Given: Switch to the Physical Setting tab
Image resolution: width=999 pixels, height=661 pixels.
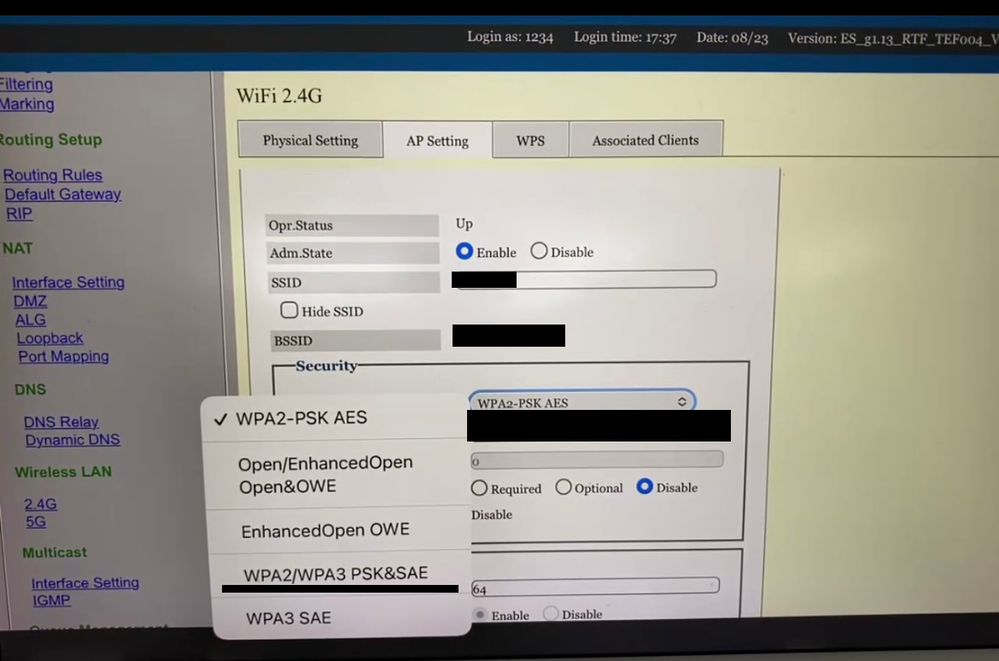Looking at the screenshot, I should (x=310, y=140).
